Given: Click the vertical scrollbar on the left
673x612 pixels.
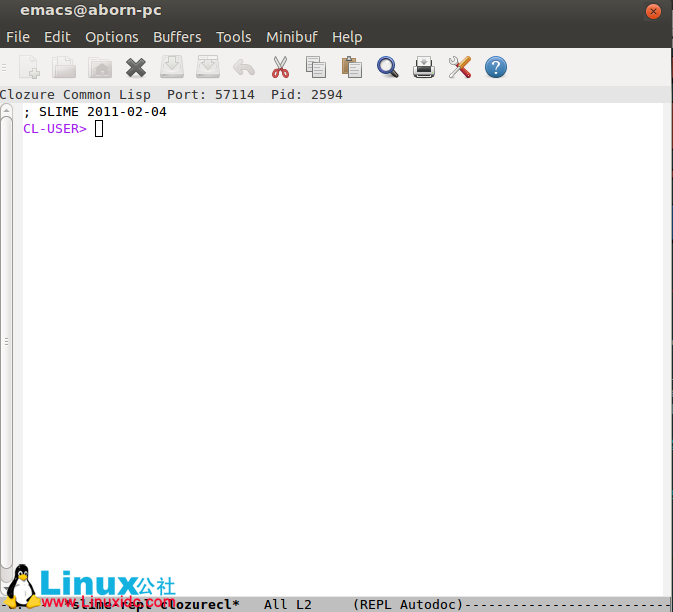Looking at the screenshot, I should pyautogui.click(x=6, y=340).
